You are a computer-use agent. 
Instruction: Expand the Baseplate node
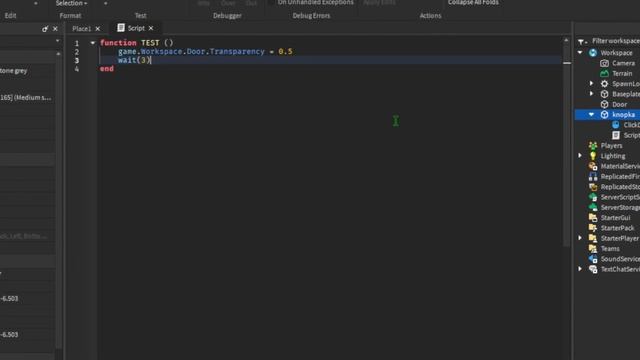click(x=591, y=93)
